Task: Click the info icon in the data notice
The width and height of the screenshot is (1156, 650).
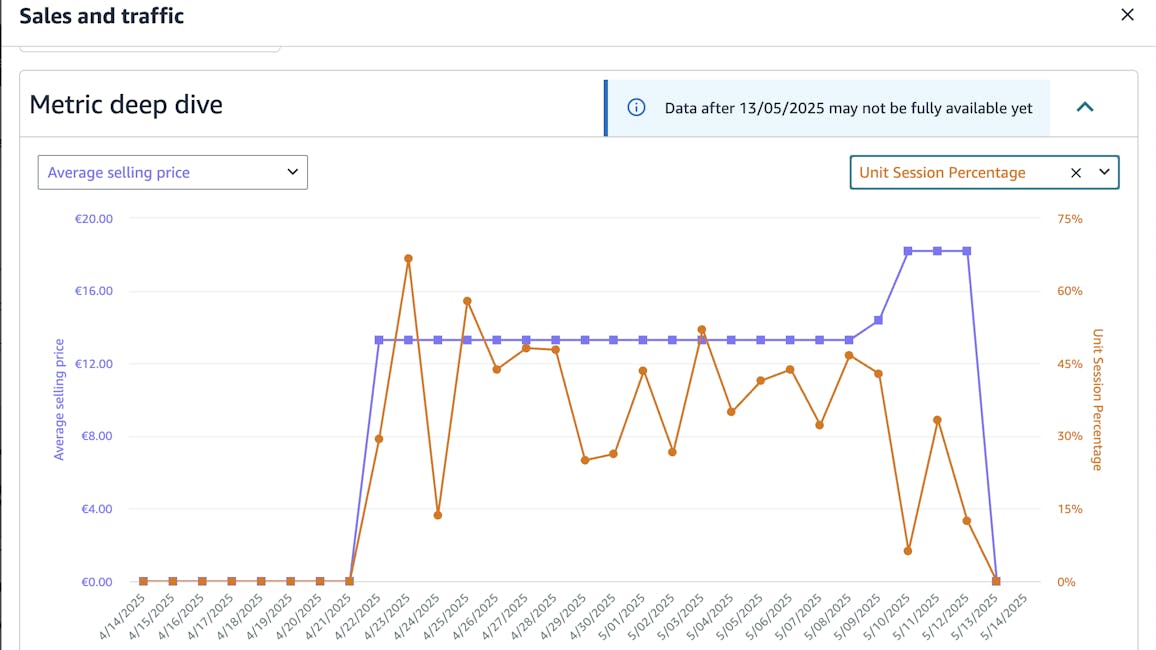Action: click(x=636, y=108)
